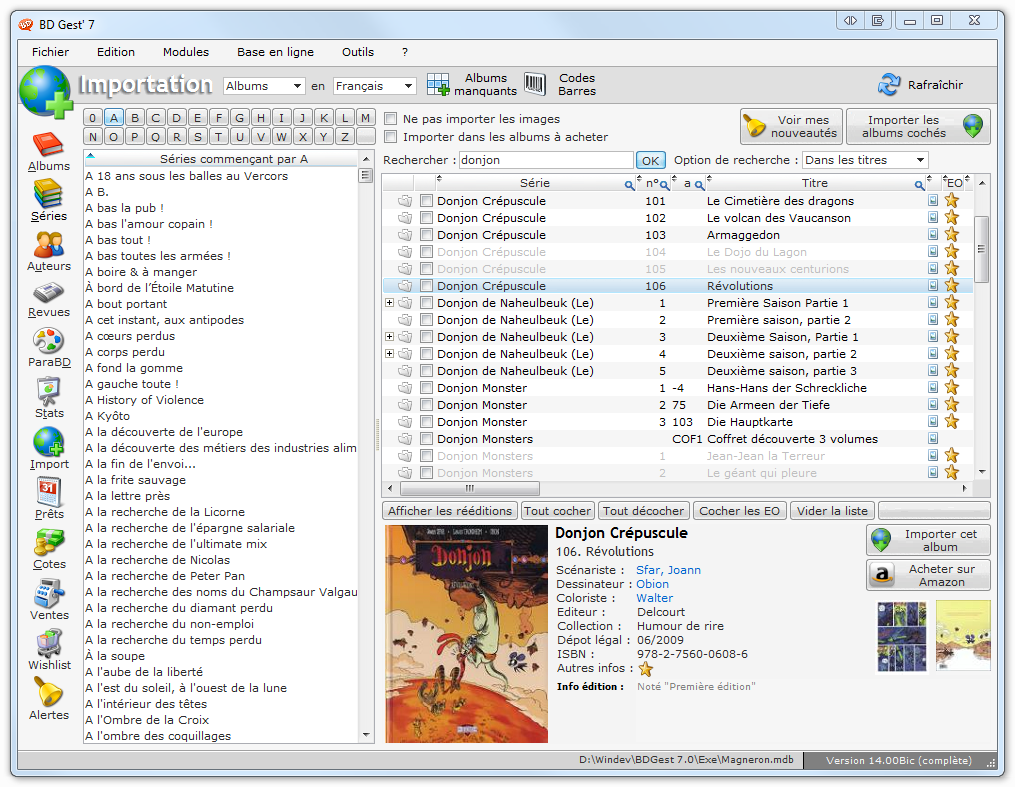This screenshot has height=787, width=1015.
Task: Click the Voir mes nouveautés button
Action: 792,126
